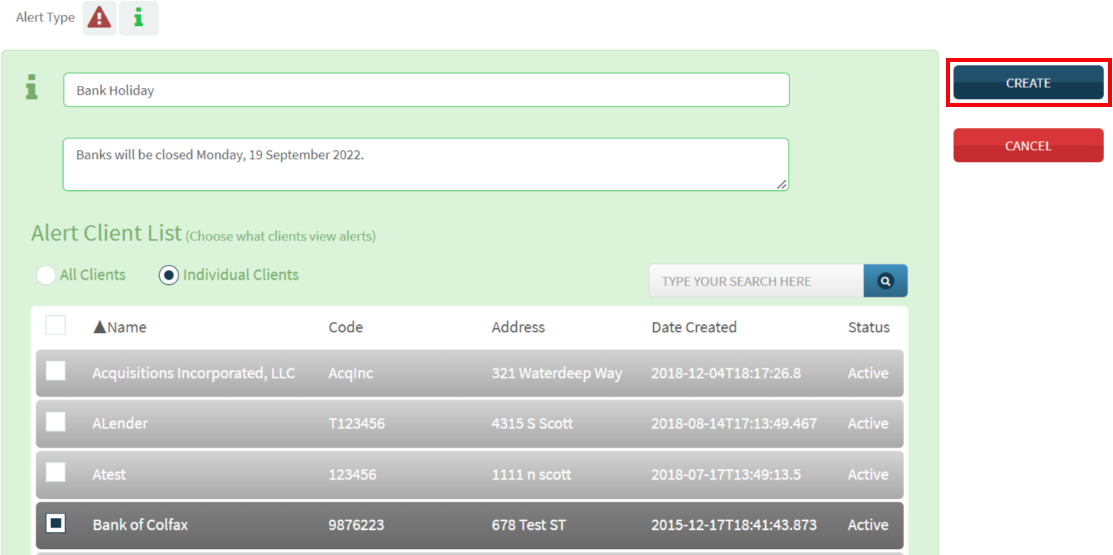Viewport: 1113px width, 555px height.
Task: Click the search magnifier button
Action: coord(885,281)
